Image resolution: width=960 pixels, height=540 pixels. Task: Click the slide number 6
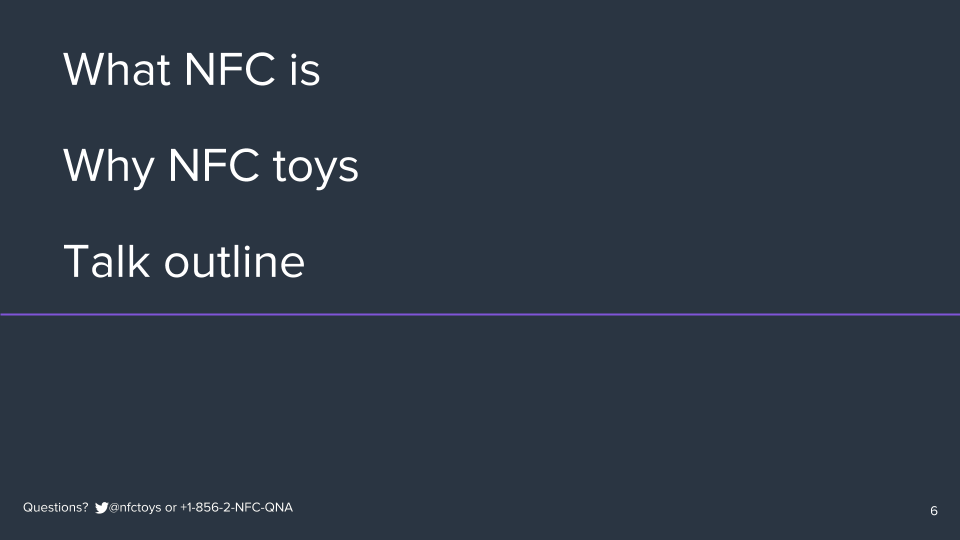coord(934,511)
